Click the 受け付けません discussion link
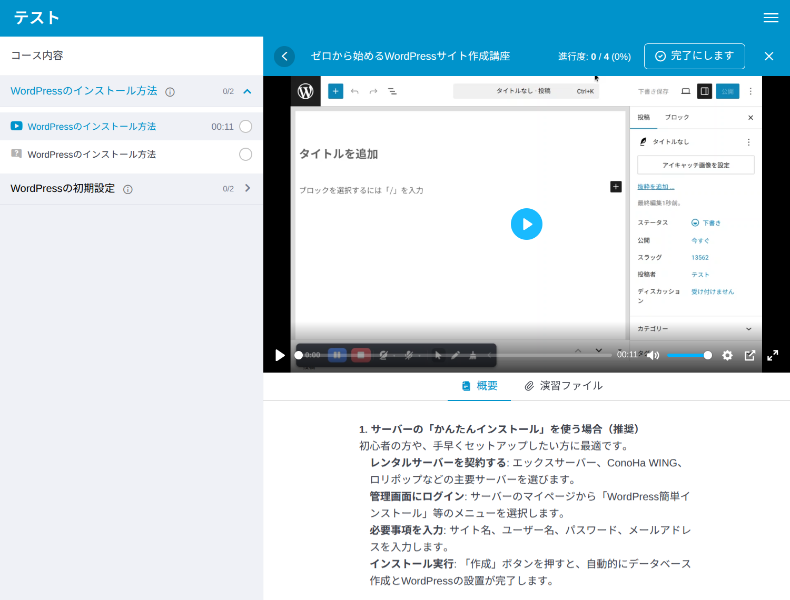The width and height of the screenshot is (790, 600). [712, 292]
